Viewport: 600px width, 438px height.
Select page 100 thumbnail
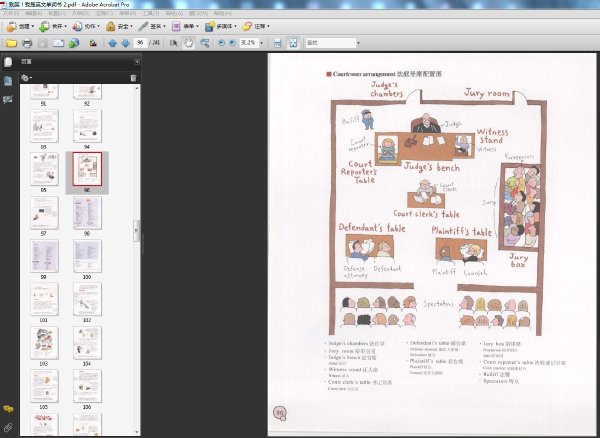[x=88, y=256]
